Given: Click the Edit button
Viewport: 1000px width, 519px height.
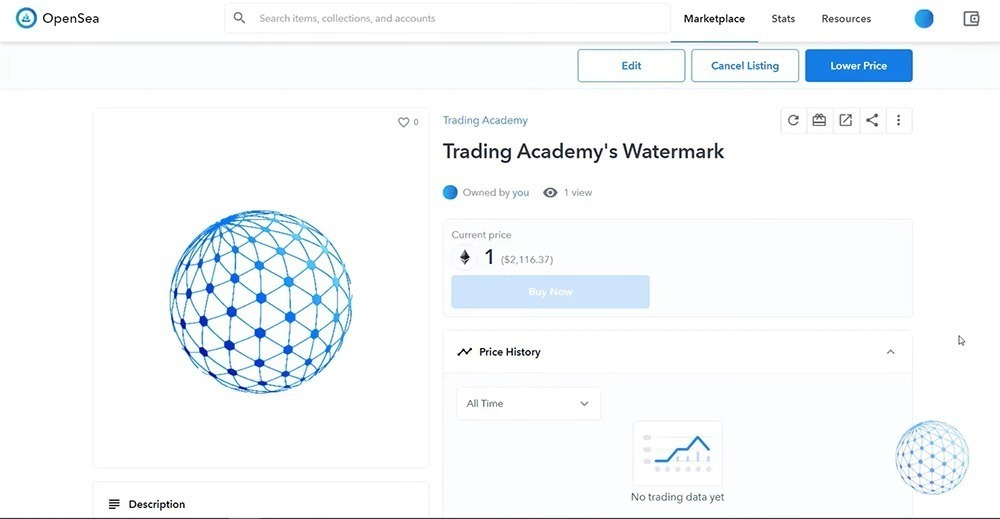Looking at the screenshot, I should tap(631, 66).
